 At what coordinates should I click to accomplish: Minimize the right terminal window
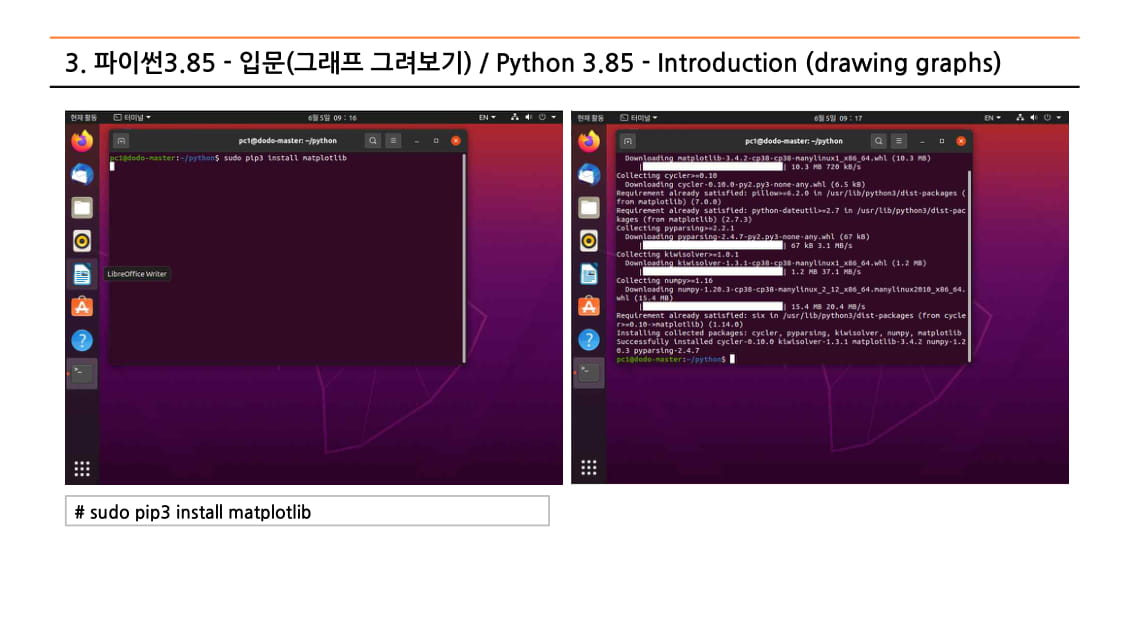(922, 141)
